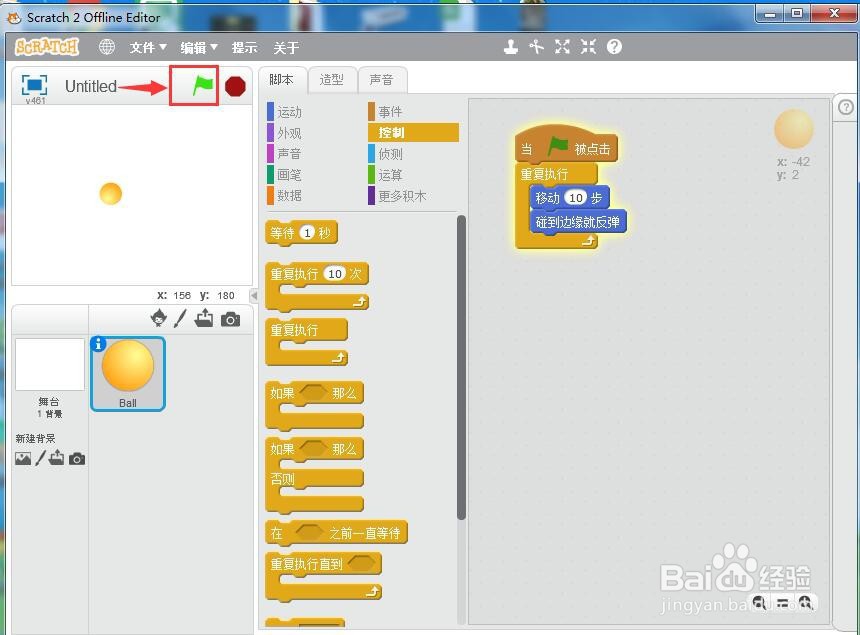
Task: Toggle full screen stage mode icon
Action: click(34, 85)
